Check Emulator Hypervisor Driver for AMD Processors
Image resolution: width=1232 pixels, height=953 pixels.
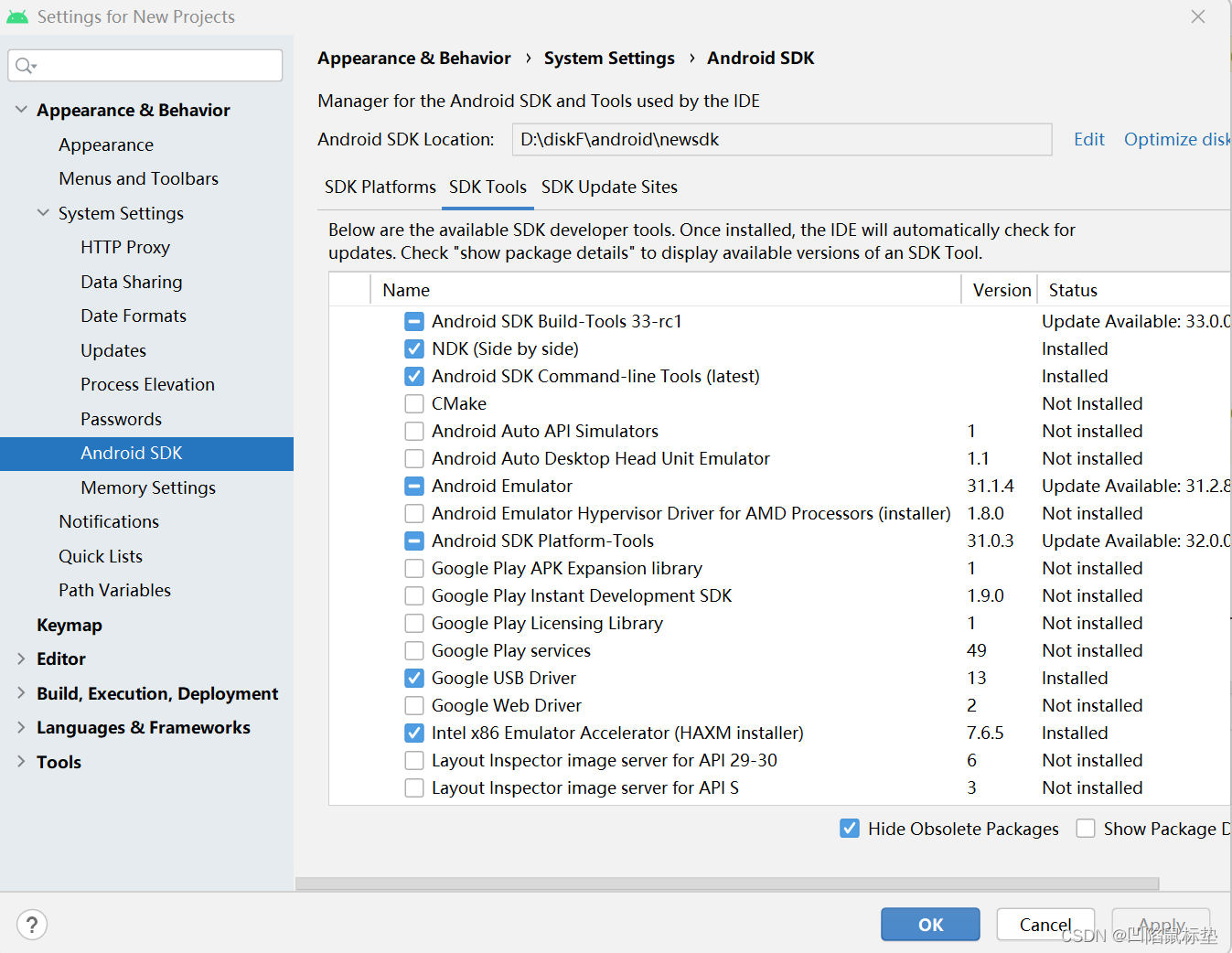pos(414,513)
